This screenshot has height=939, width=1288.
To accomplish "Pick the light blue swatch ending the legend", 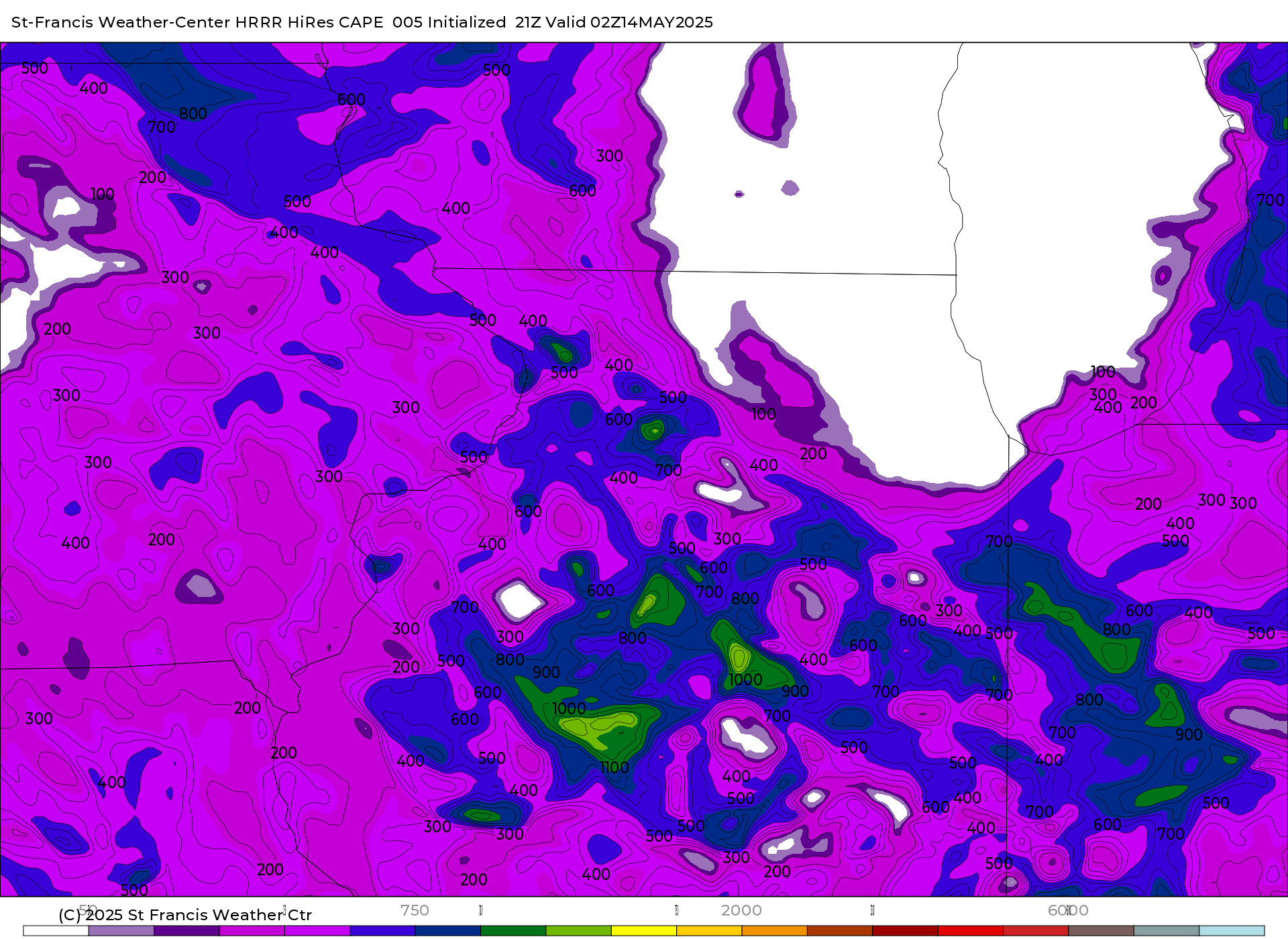I will tap(1232, 931).
